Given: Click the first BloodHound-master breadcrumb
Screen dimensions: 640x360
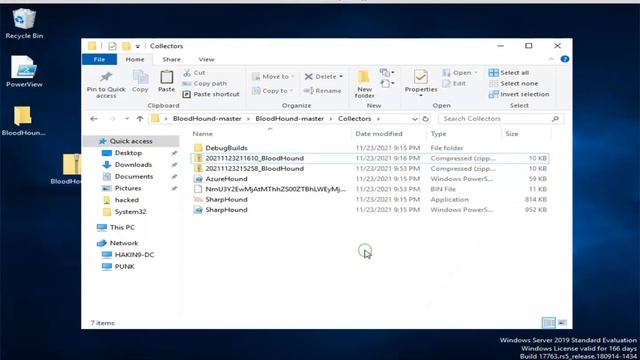Looking at the screenshot, I should tap(207, 119).
